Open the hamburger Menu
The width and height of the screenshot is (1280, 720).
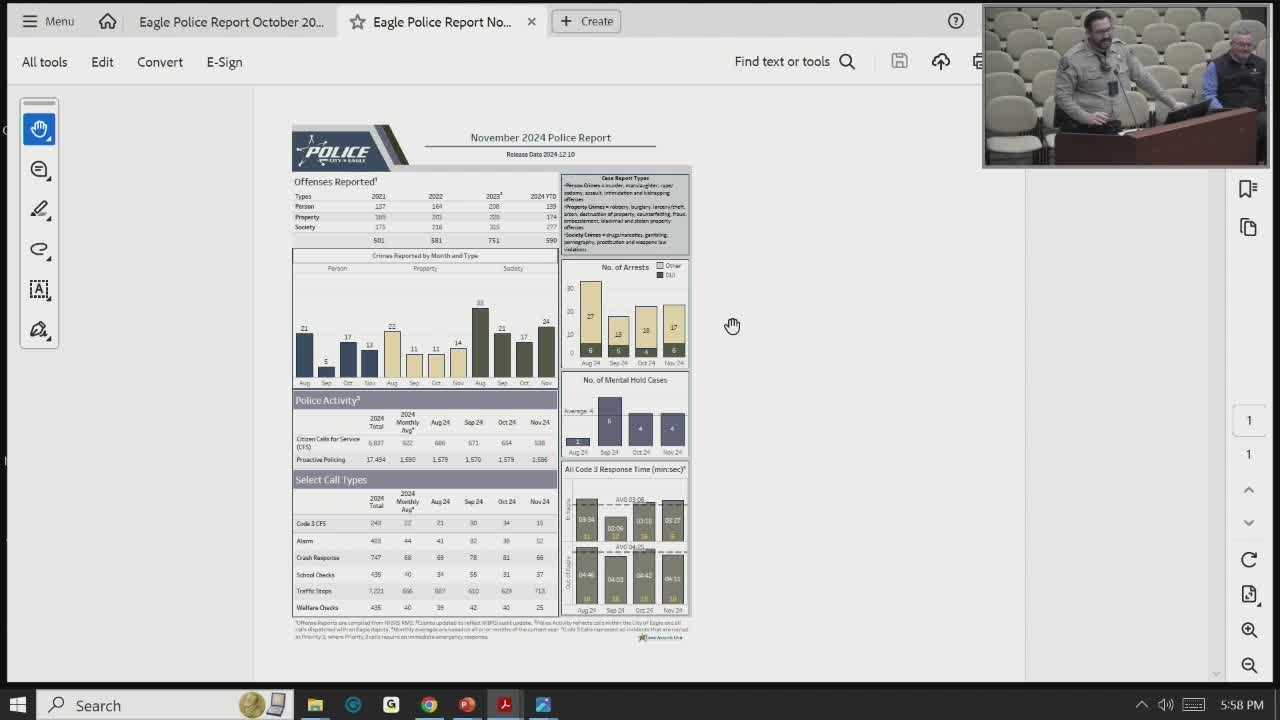tap(48, 21)
